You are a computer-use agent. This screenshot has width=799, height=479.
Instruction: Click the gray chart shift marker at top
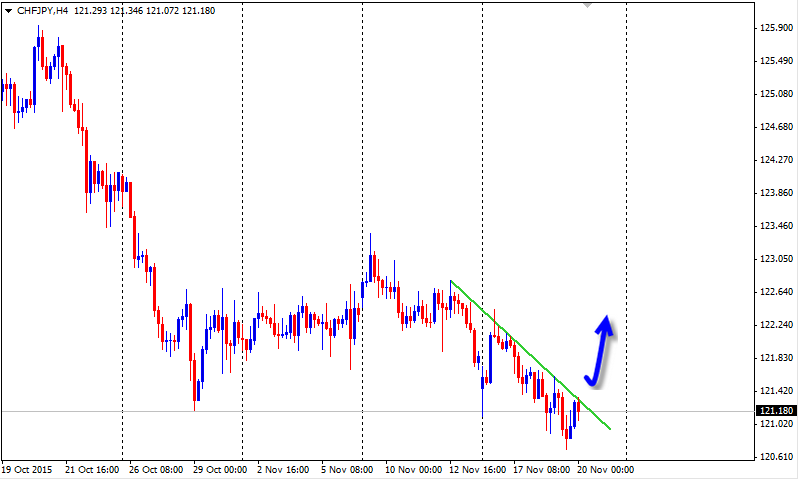[x=587, y=5]
